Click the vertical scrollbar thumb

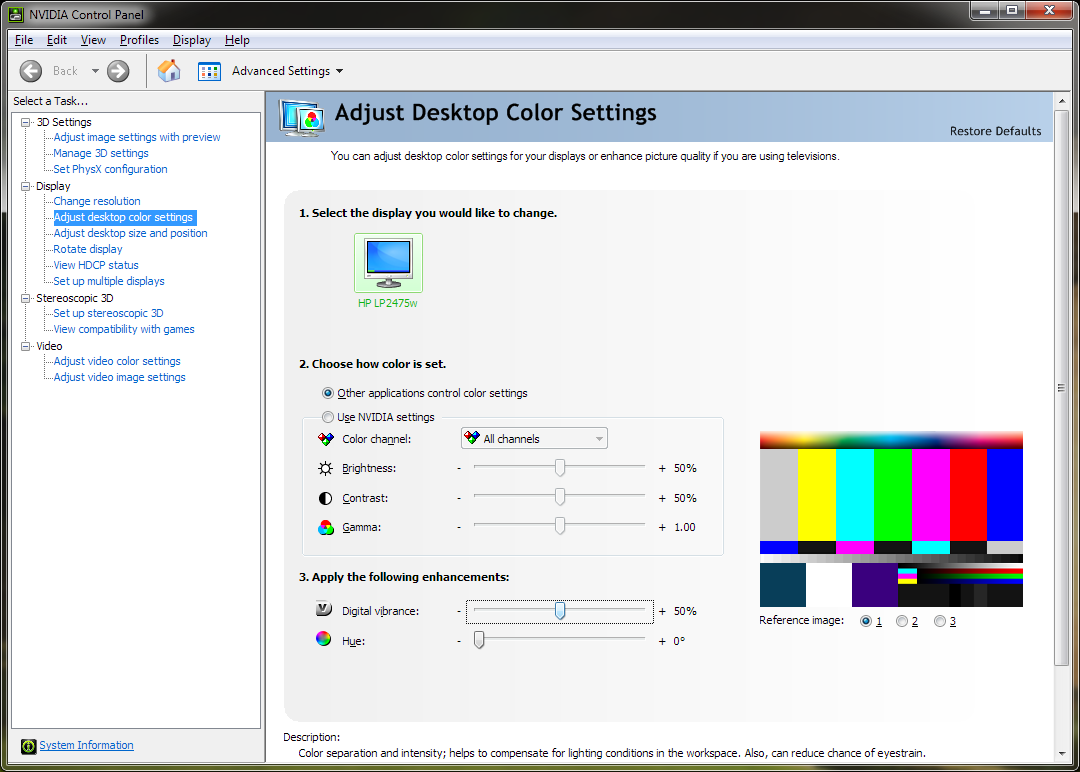click(x=1061, y=388)
